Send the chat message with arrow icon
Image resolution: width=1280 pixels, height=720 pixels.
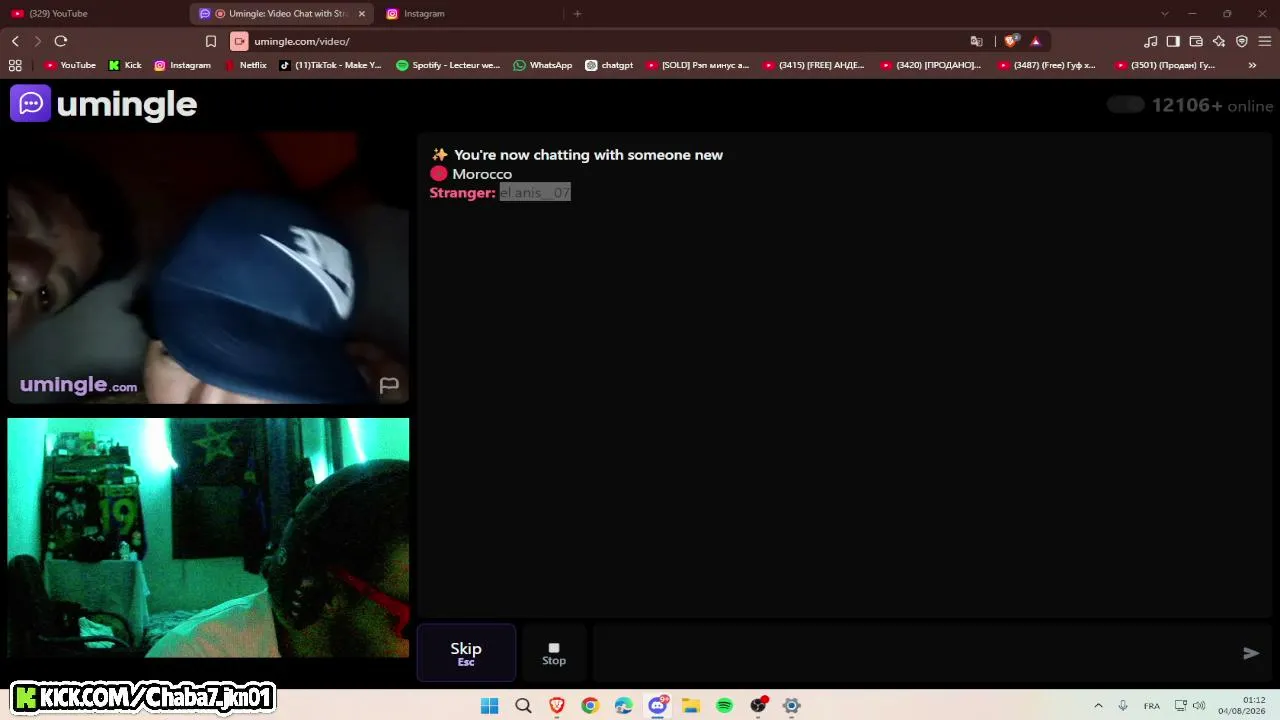(1251, 653)
